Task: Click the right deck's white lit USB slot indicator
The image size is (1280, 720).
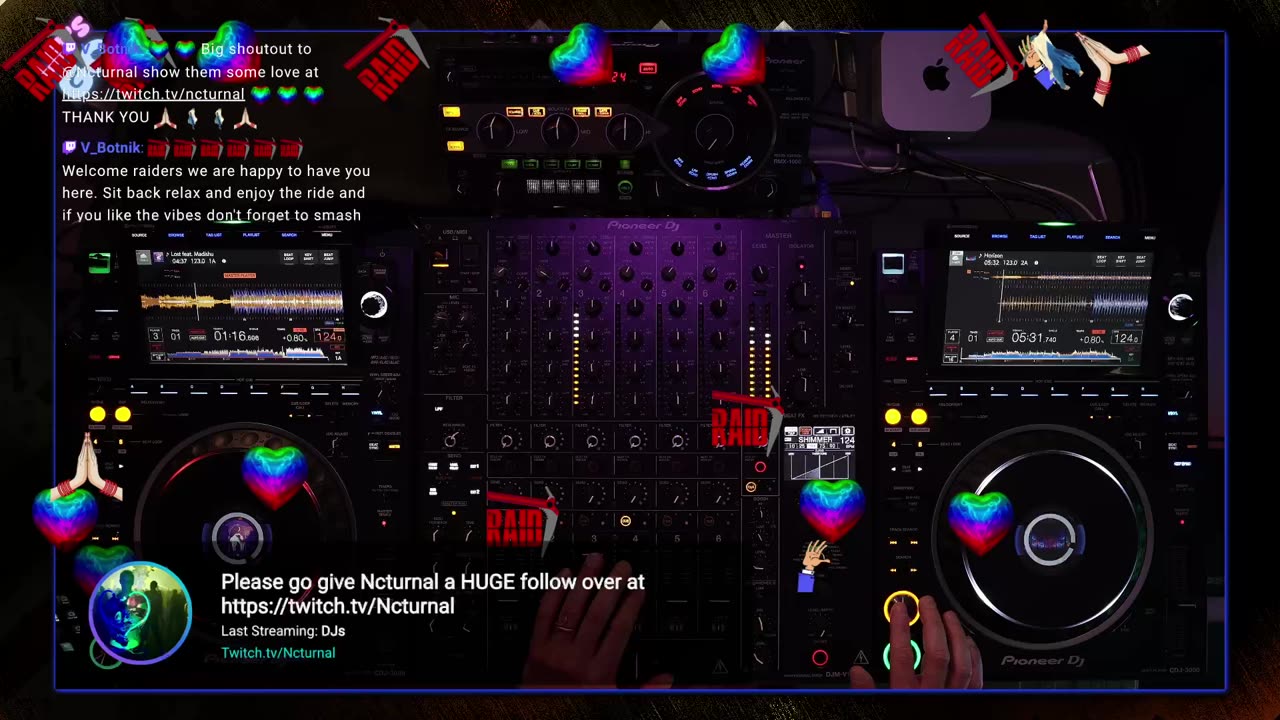Action: point(893,263)
